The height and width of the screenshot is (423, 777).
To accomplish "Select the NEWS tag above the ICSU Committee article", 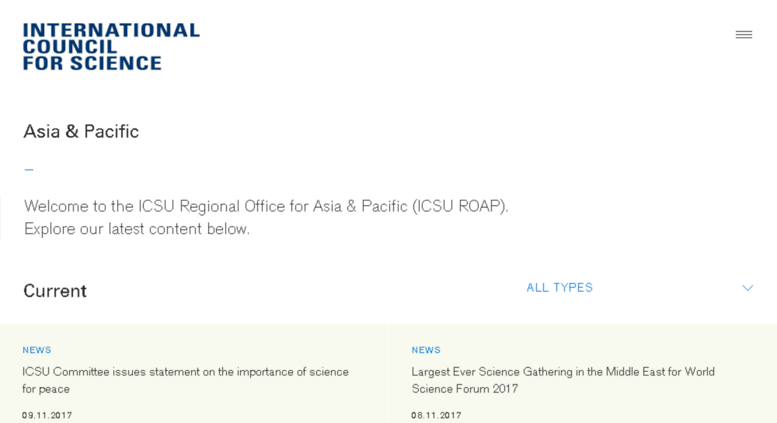I will click(37, 350).
